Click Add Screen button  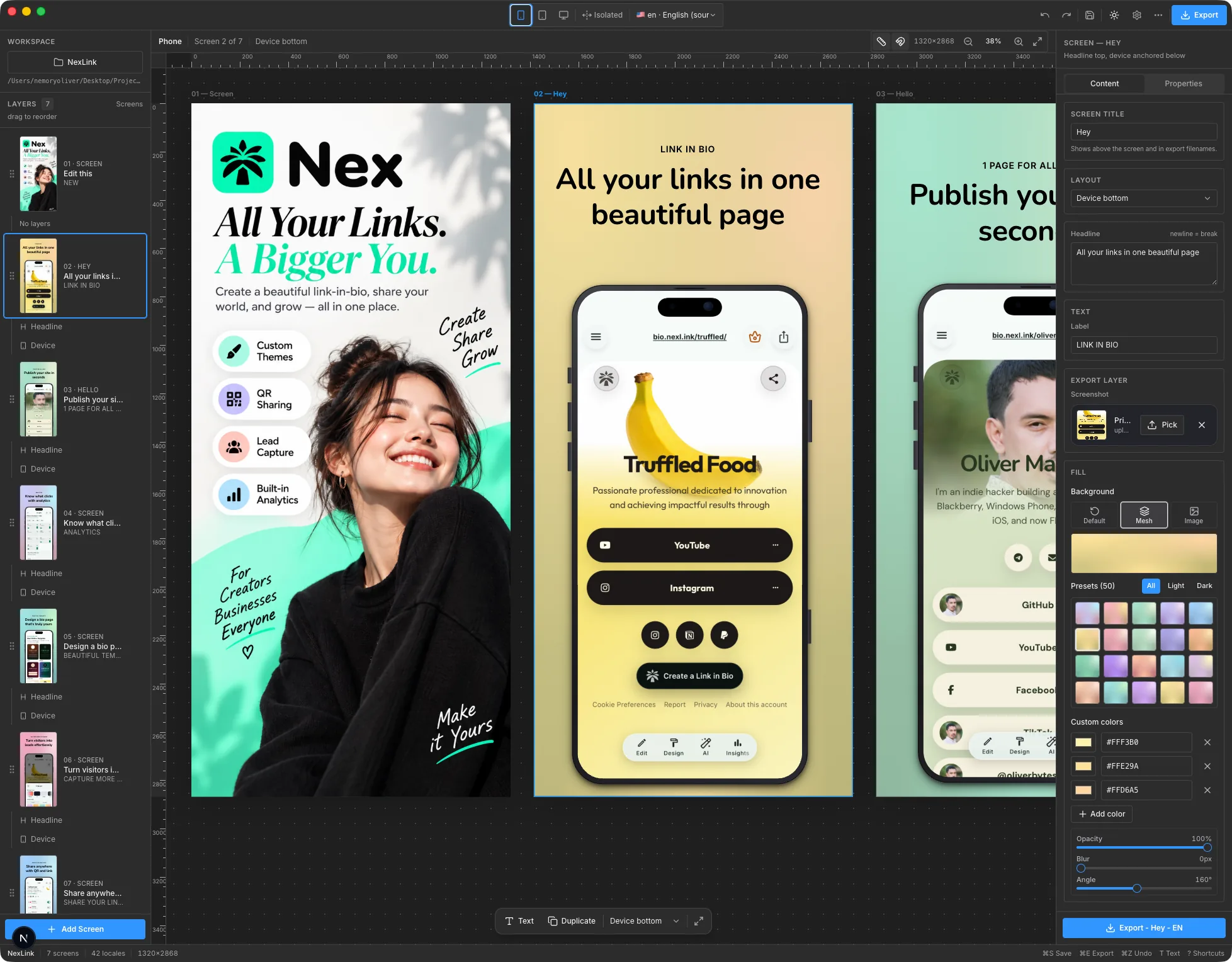click(75, 929)
